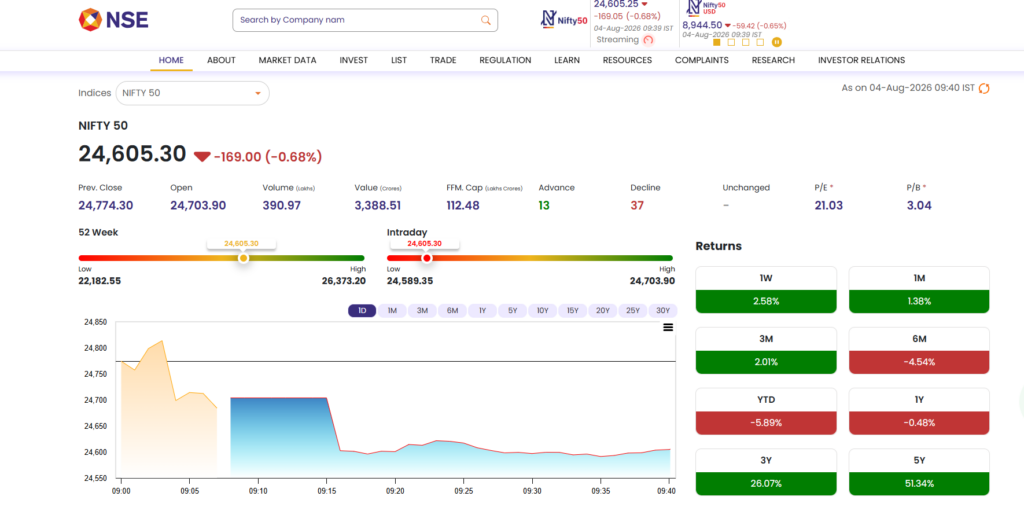
Task: Click the Advance count 13
Action: click(x=544, y=206)
